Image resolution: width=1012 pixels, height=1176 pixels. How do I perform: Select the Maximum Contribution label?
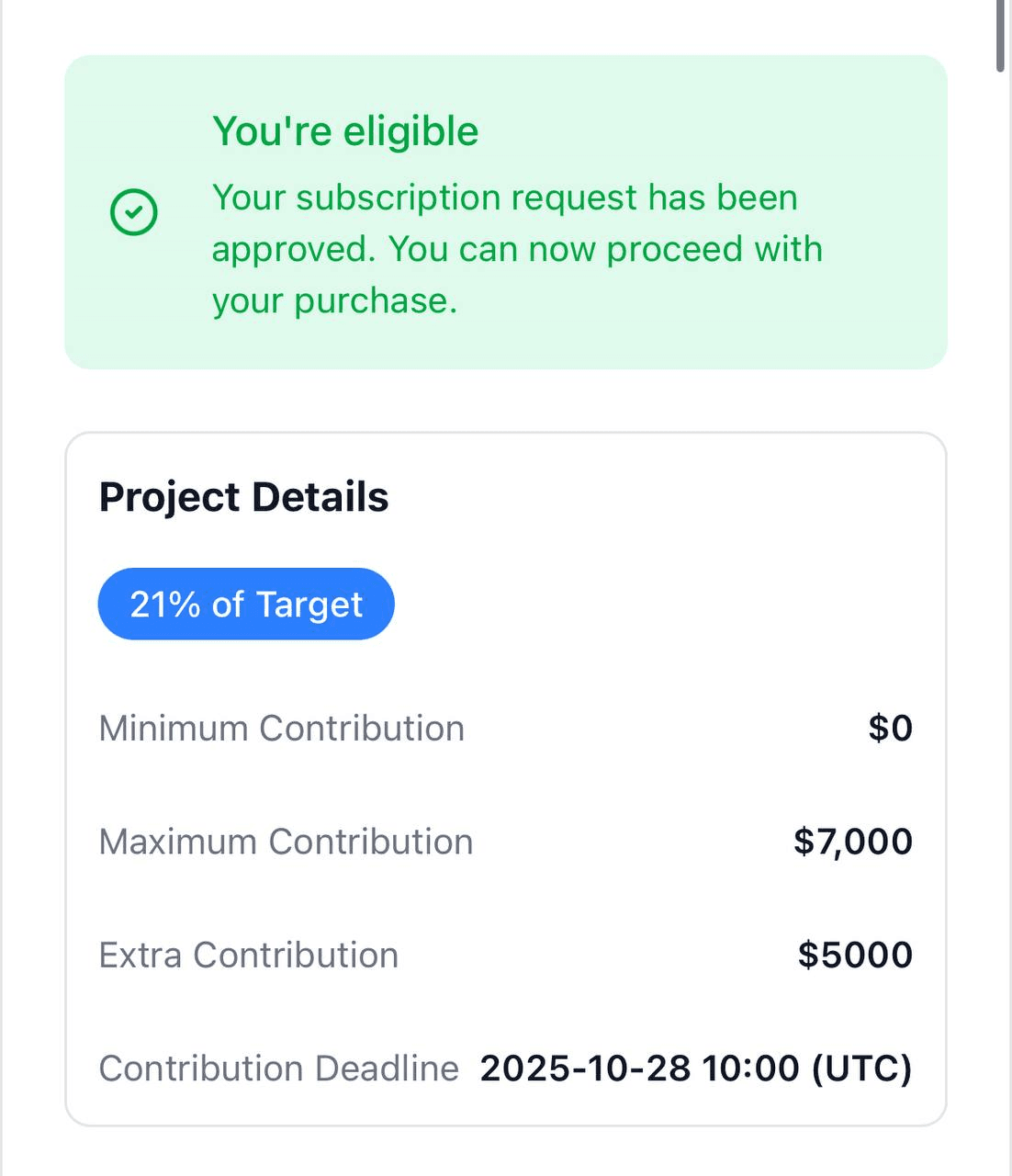[286, 842]
